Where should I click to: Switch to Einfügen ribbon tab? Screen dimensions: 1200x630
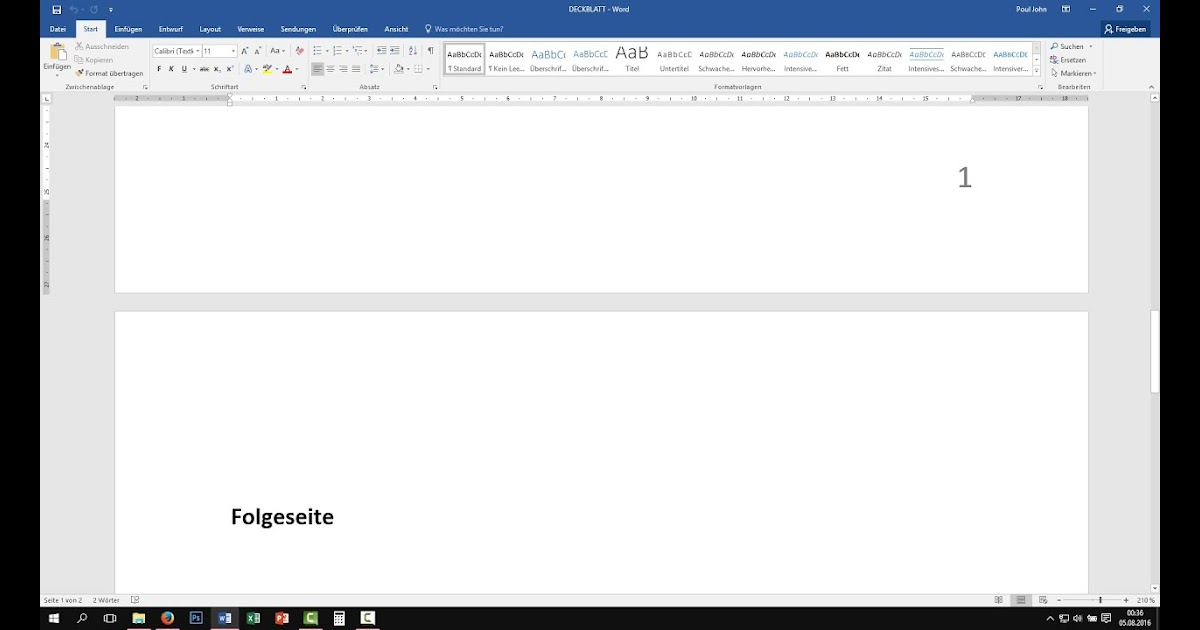(x=127, y=29)
